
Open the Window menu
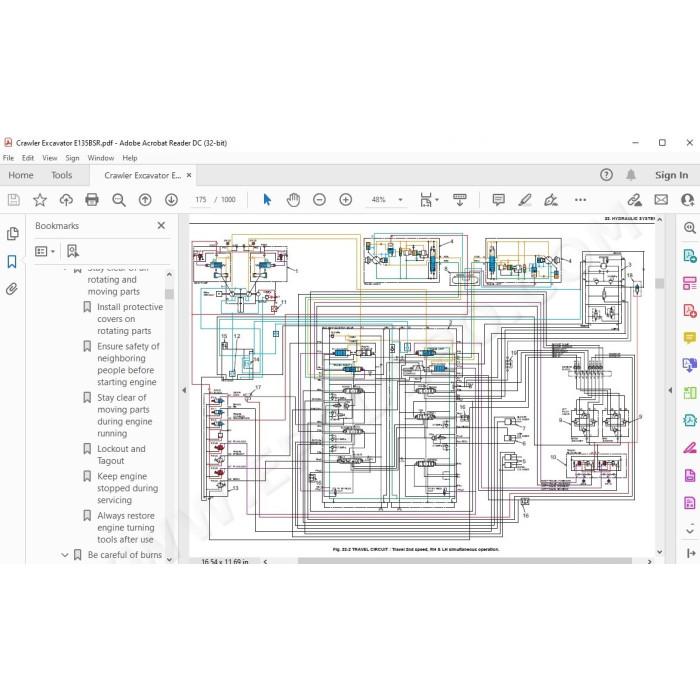101,158
